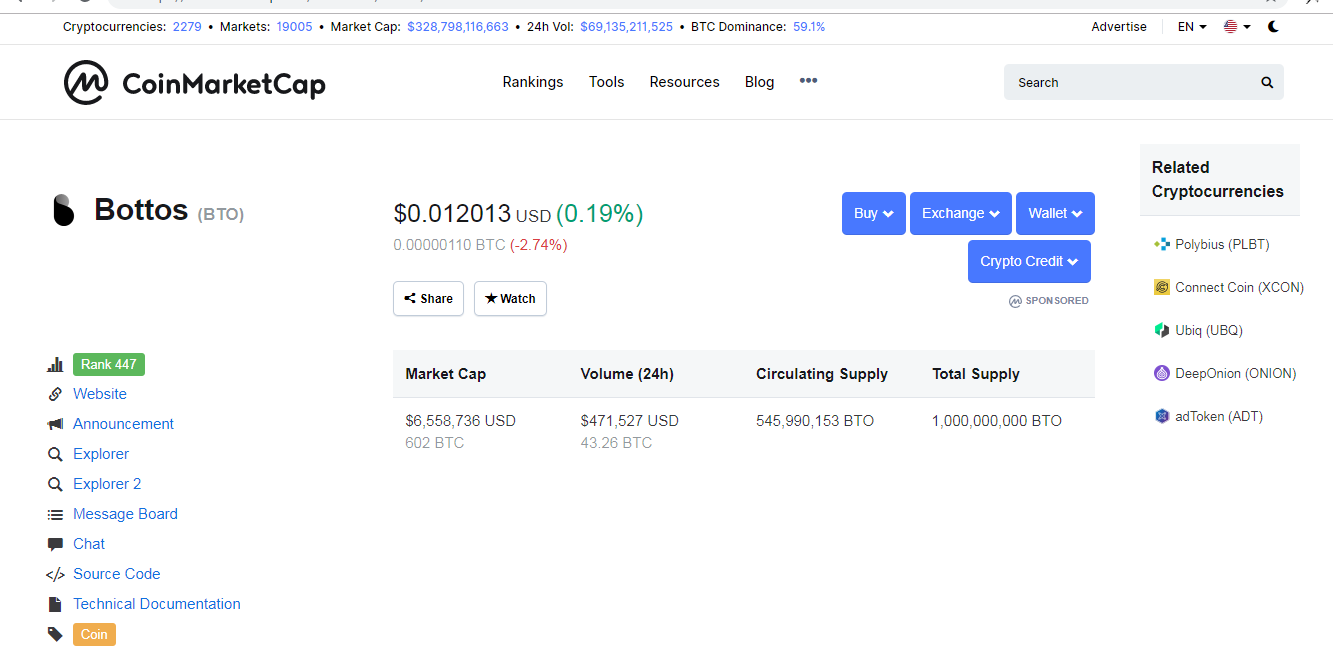The width and height of the screenshot is (1333, 665).
Task: Click the DeepOnion (ONION) coin icon
Action: [x=1161, y=373]
